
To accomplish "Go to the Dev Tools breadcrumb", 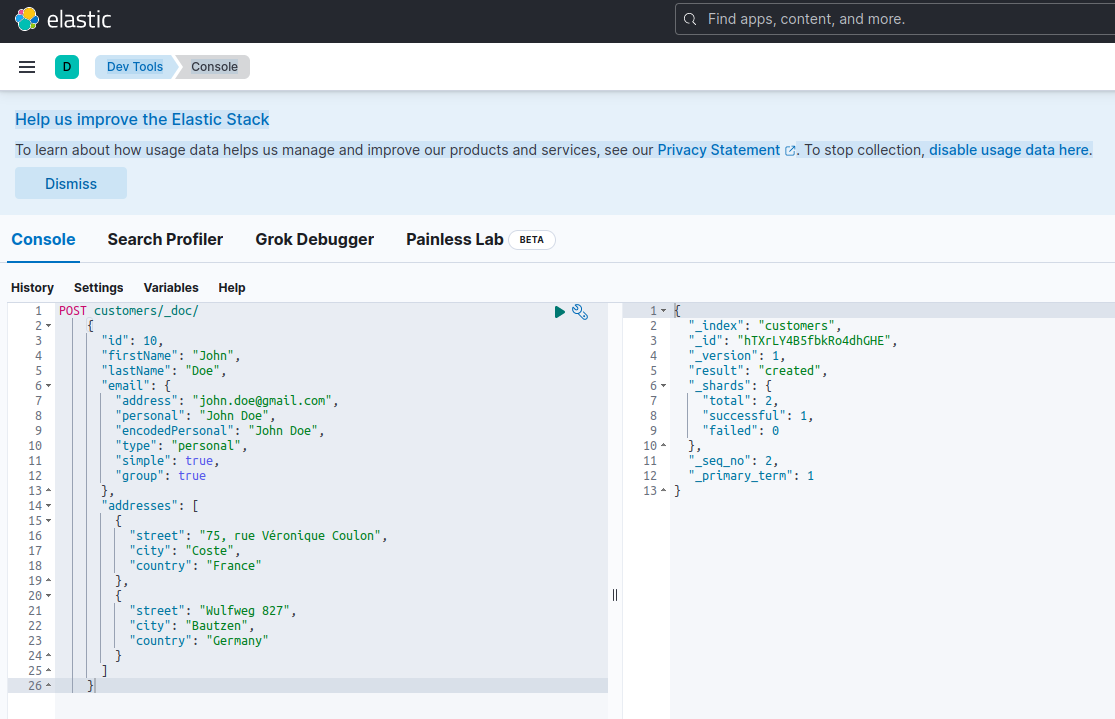I will (x=134, y=67).
